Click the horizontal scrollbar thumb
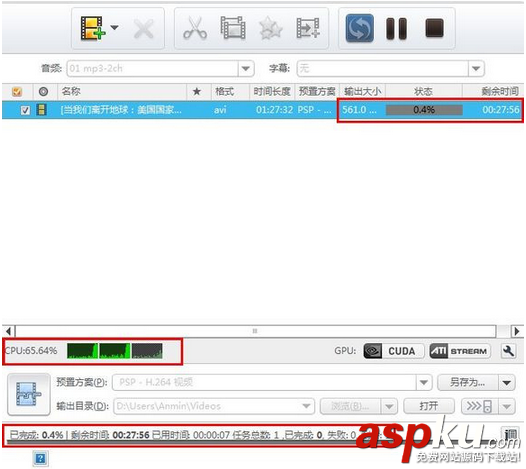 255,331
